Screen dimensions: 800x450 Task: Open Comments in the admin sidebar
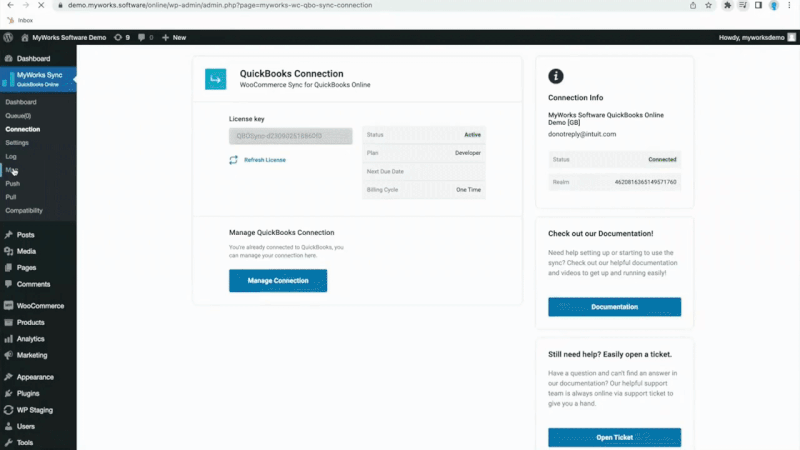(33, 284)
